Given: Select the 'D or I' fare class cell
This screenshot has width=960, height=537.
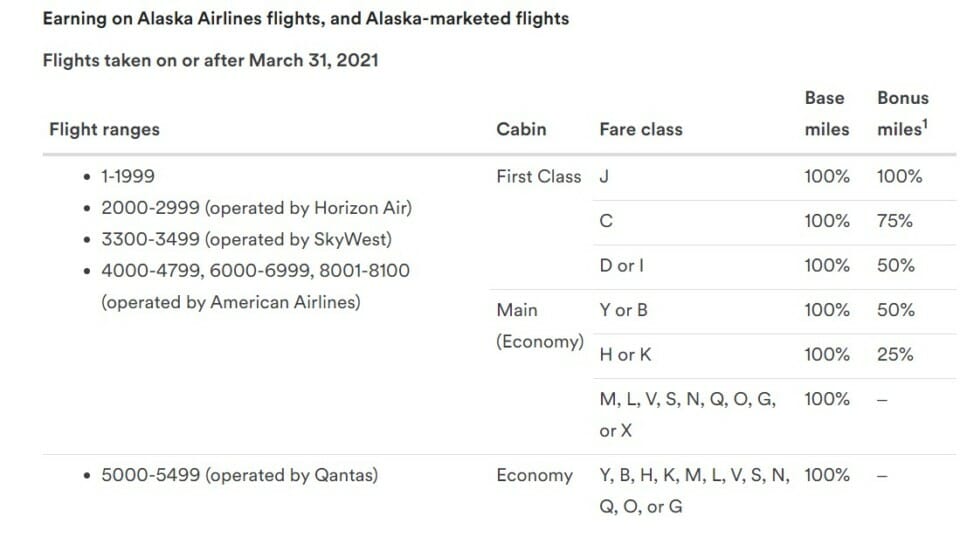Looking at the screenshot, I should coord(621,266).
